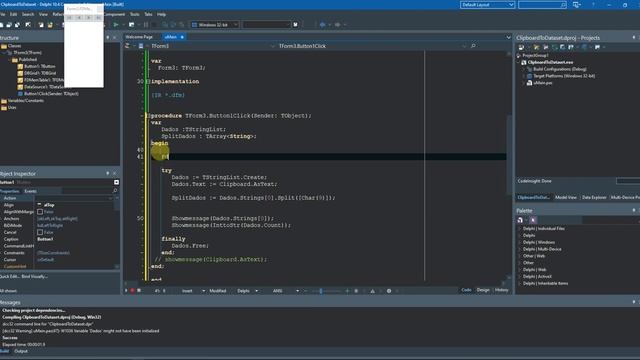Click the Quick Edit link in Object Inspector

tap(9, 276)
